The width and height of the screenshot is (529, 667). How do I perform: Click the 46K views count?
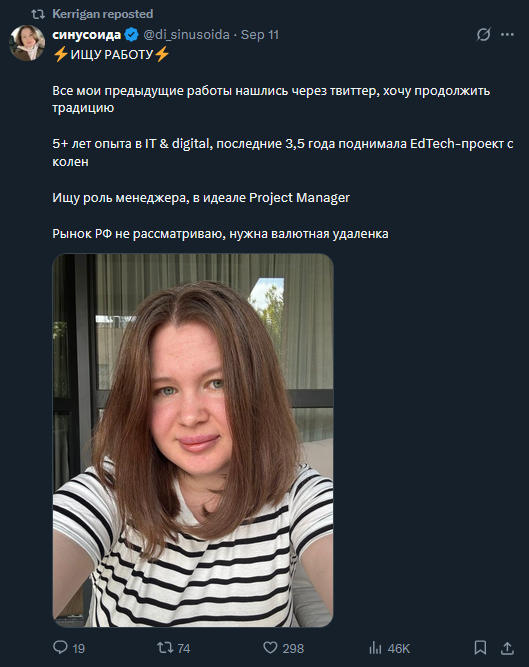tap(399, 648)
